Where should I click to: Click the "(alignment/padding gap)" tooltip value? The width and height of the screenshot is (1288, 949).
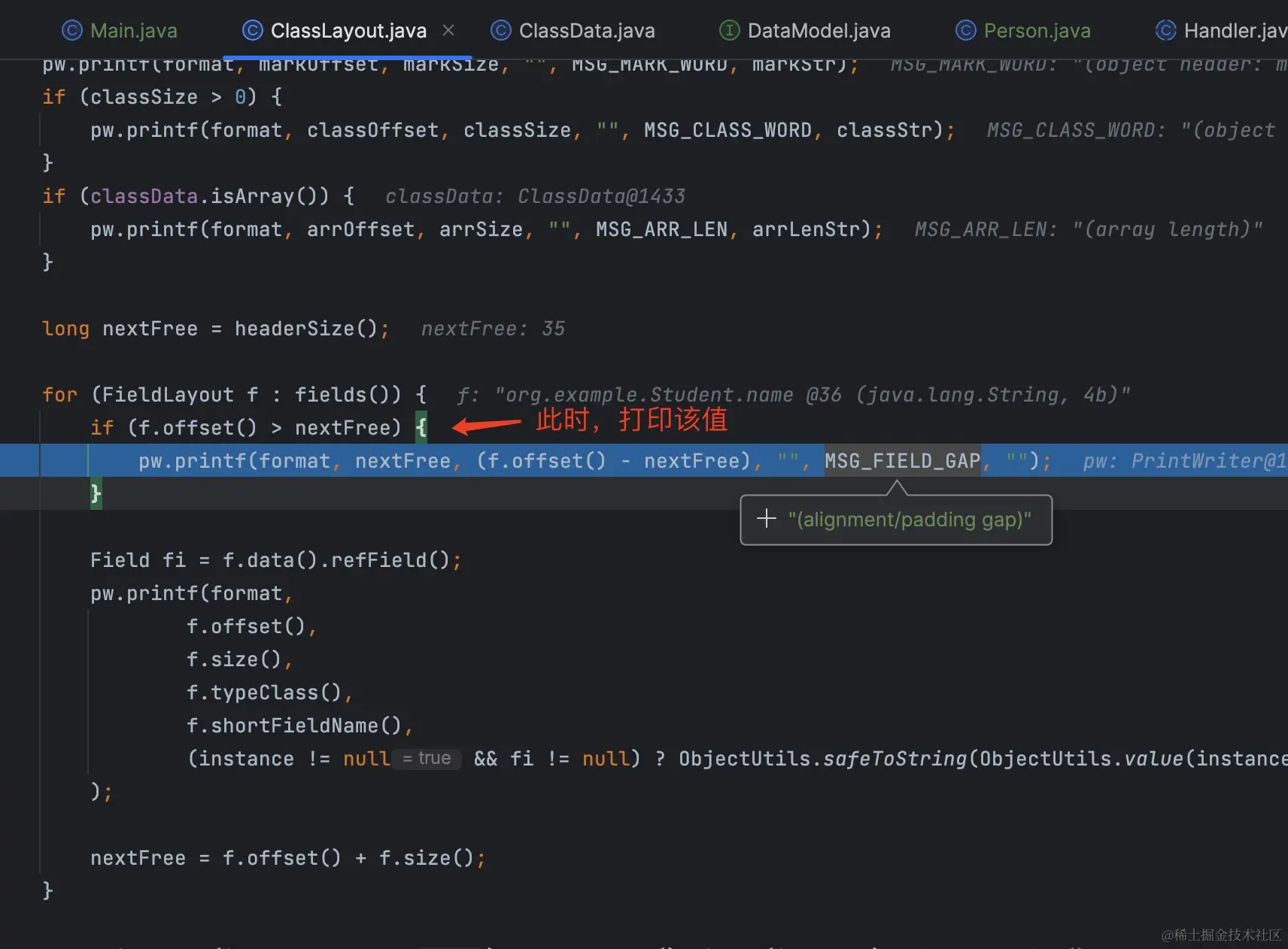tap(910, 520)
